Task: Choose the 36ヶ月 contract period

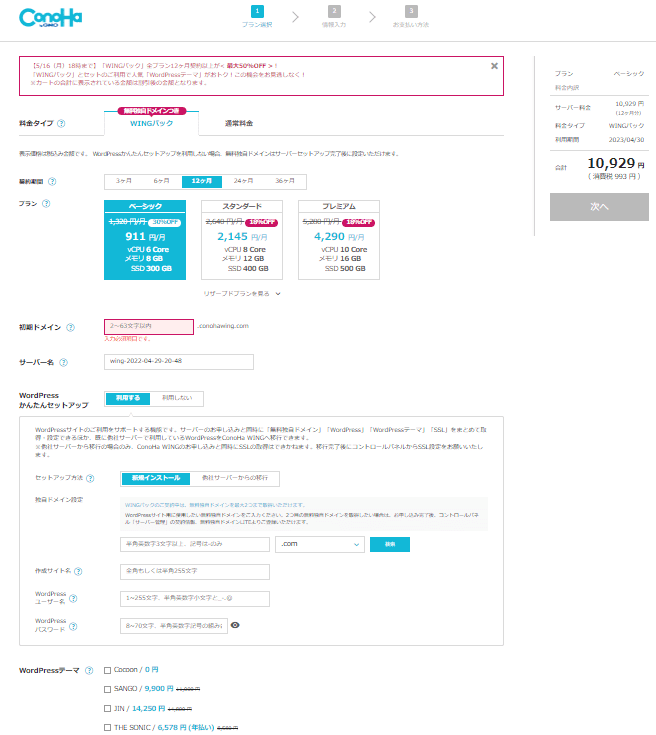Action: click(285, 181)
